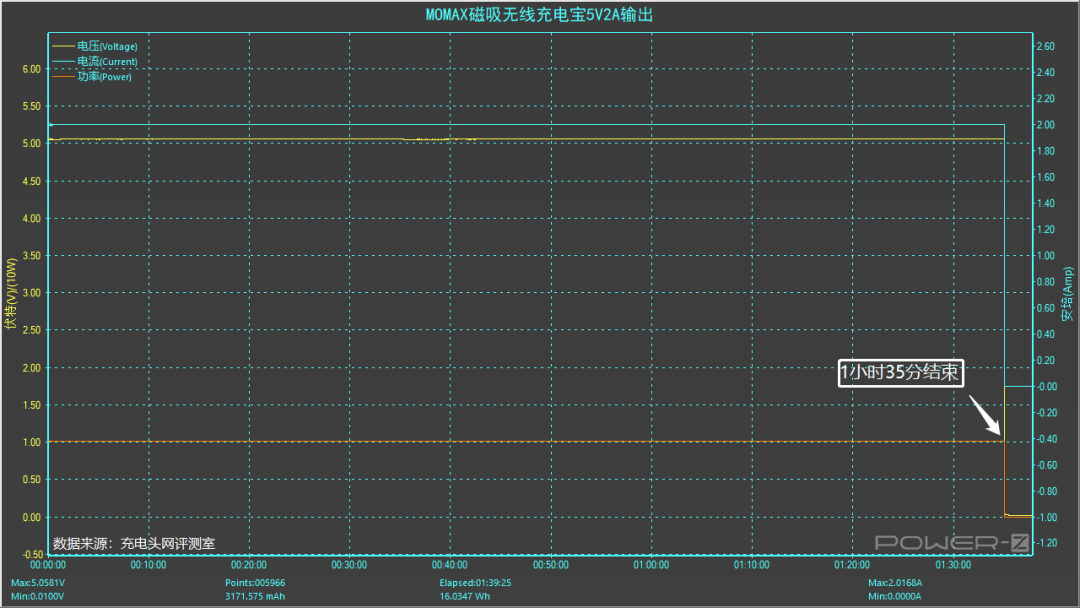Click the 3171.575 mAh capacity value
Viewport: 1080px width, 608px height.
pyautogui.click(x=255, y=596)
